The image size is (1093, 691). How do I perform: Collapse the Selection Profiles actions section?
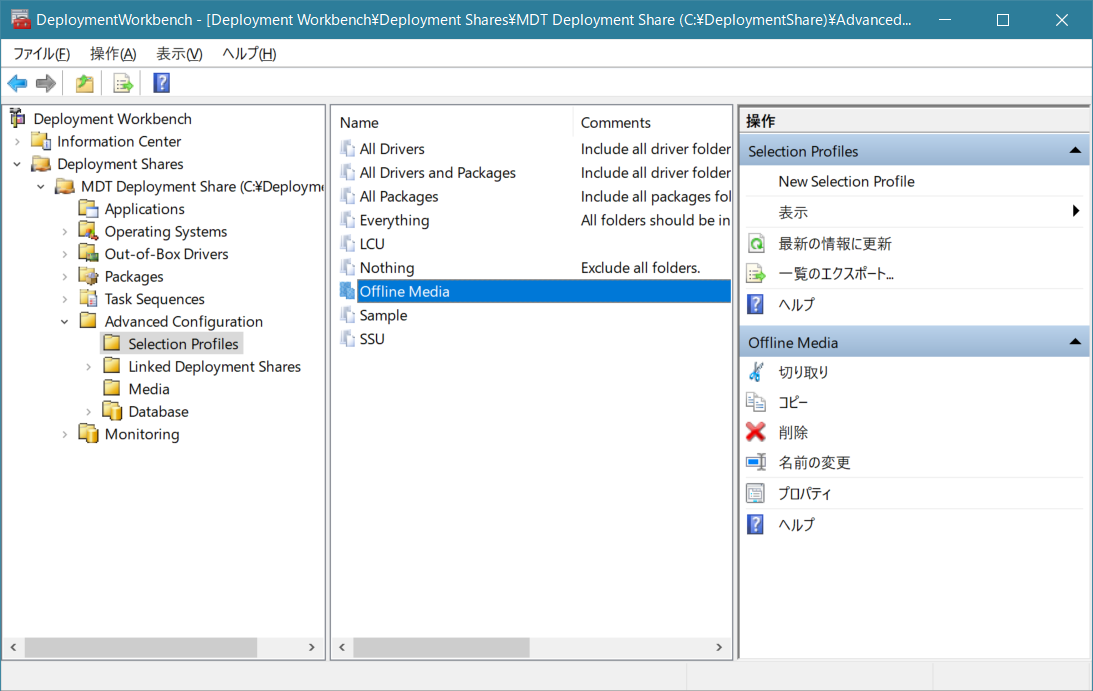[1075, 151]
